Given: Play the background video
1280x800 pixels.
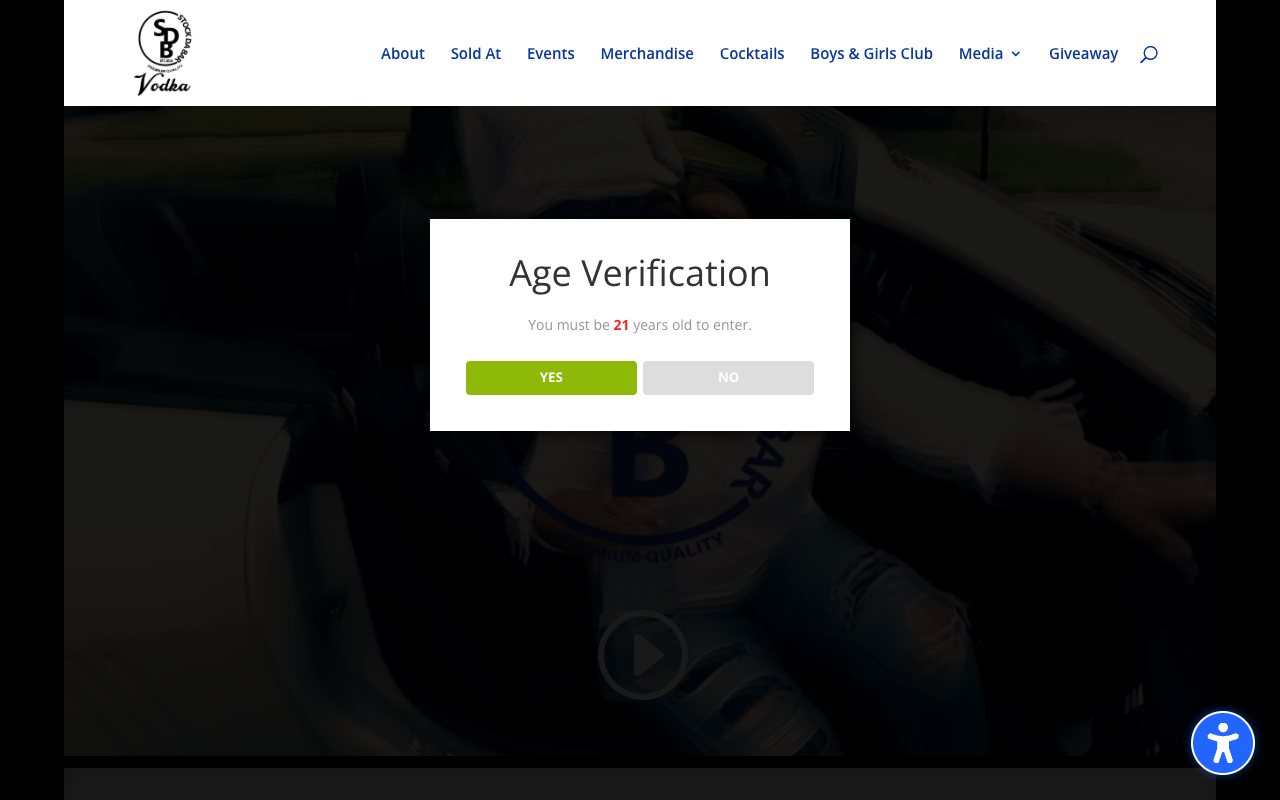Looking at the screenshot, I should point(643,655).
